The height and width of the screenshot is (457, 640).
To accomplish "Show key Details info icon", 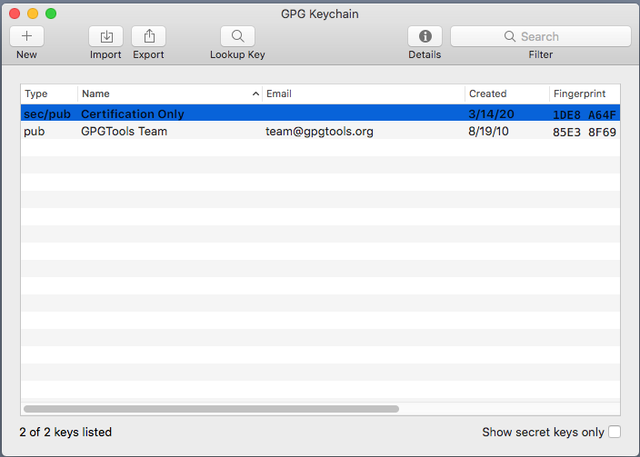I will [x=425, y=36].
